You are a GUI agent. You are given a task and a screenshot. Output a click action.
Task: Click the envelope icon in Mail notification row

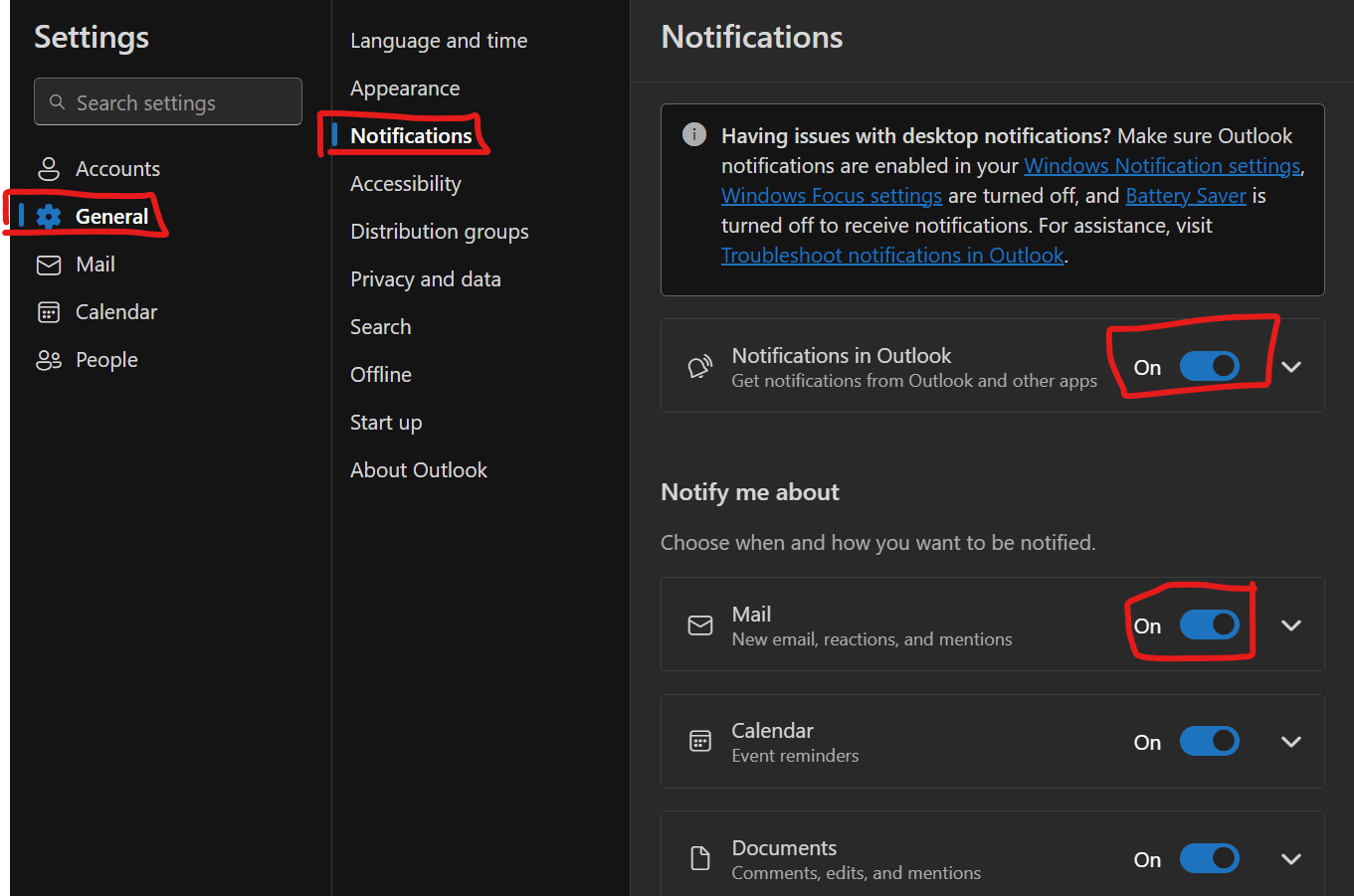(x=700, y=626)
